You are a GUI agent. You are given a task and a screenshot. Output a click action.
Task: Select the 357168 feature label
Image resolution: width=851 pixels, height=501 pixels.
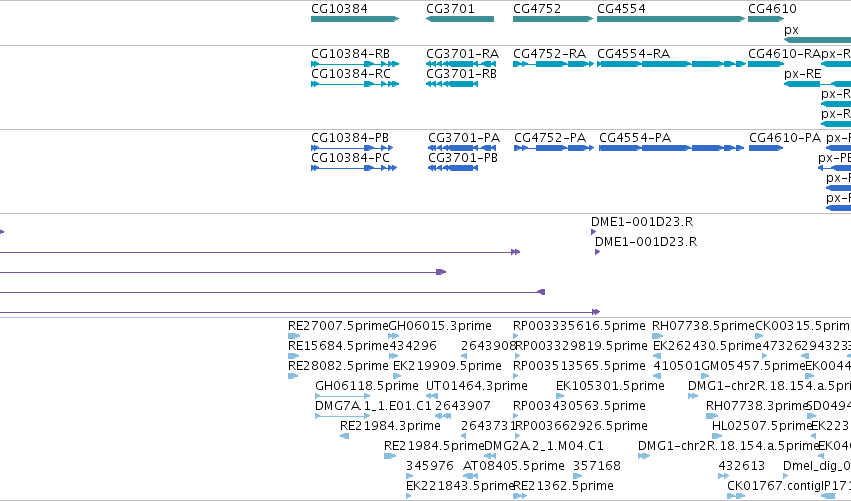tap(596, 466)
